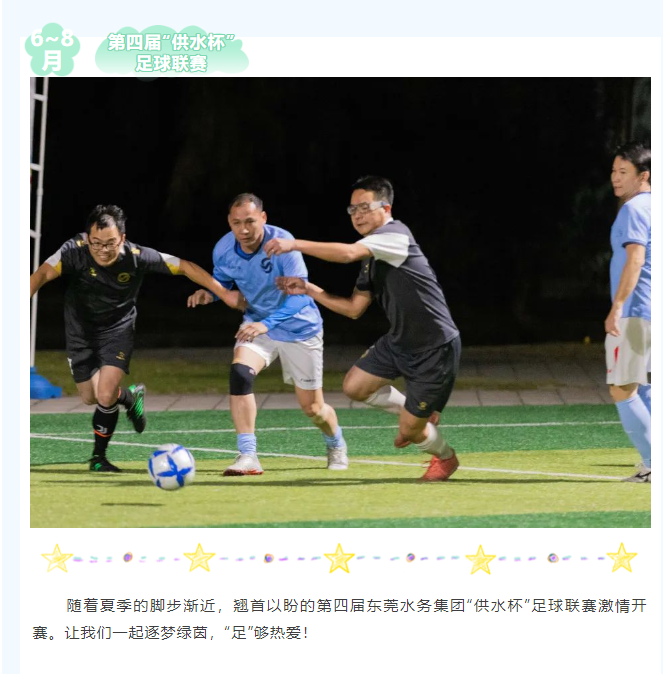This screenshot has height=674, width=663.
Task: Click the purple dot before the last star
Action: tap(553, 558)
